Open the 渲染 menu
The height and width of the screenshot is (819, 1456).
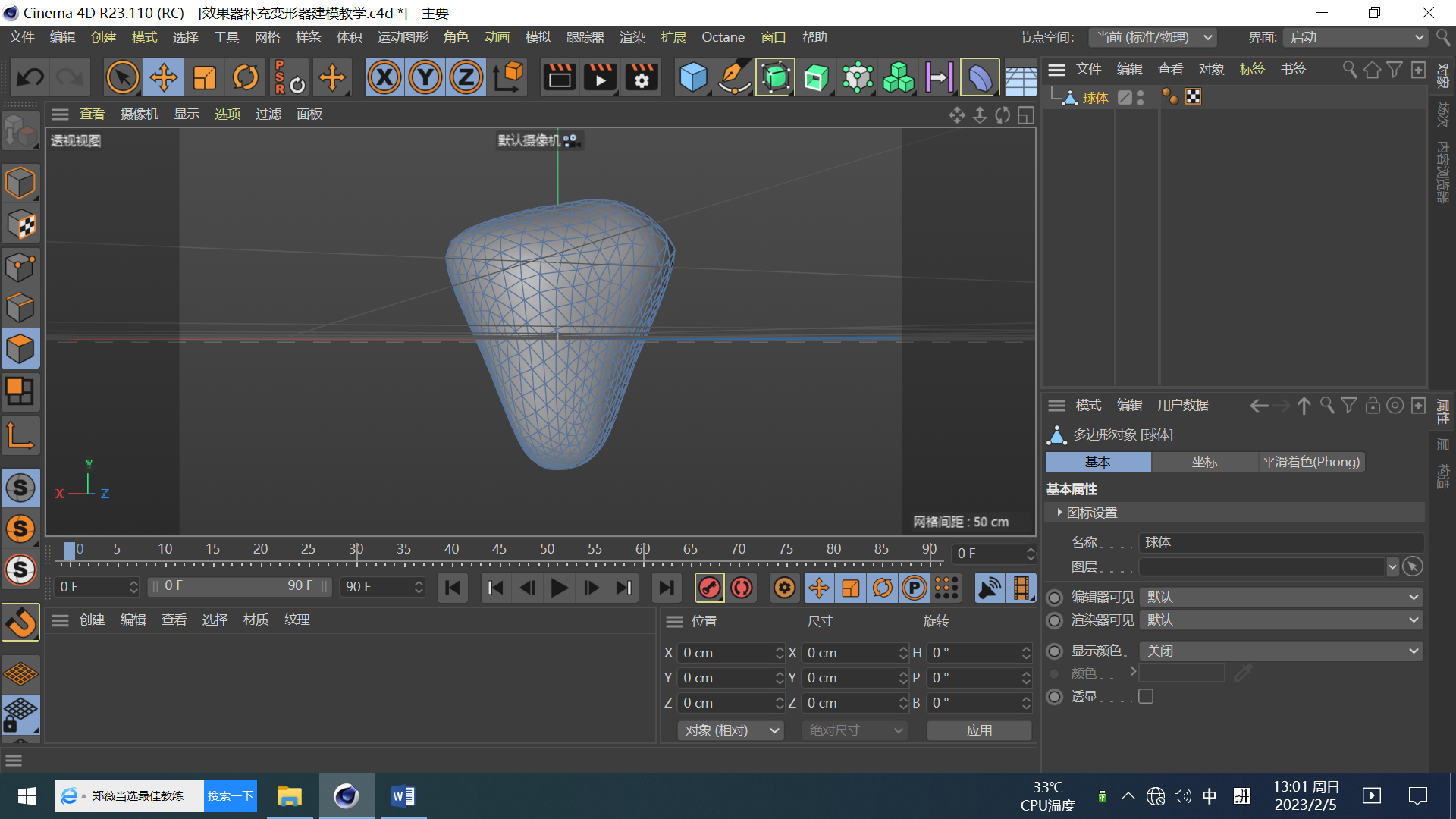(632, 37)
